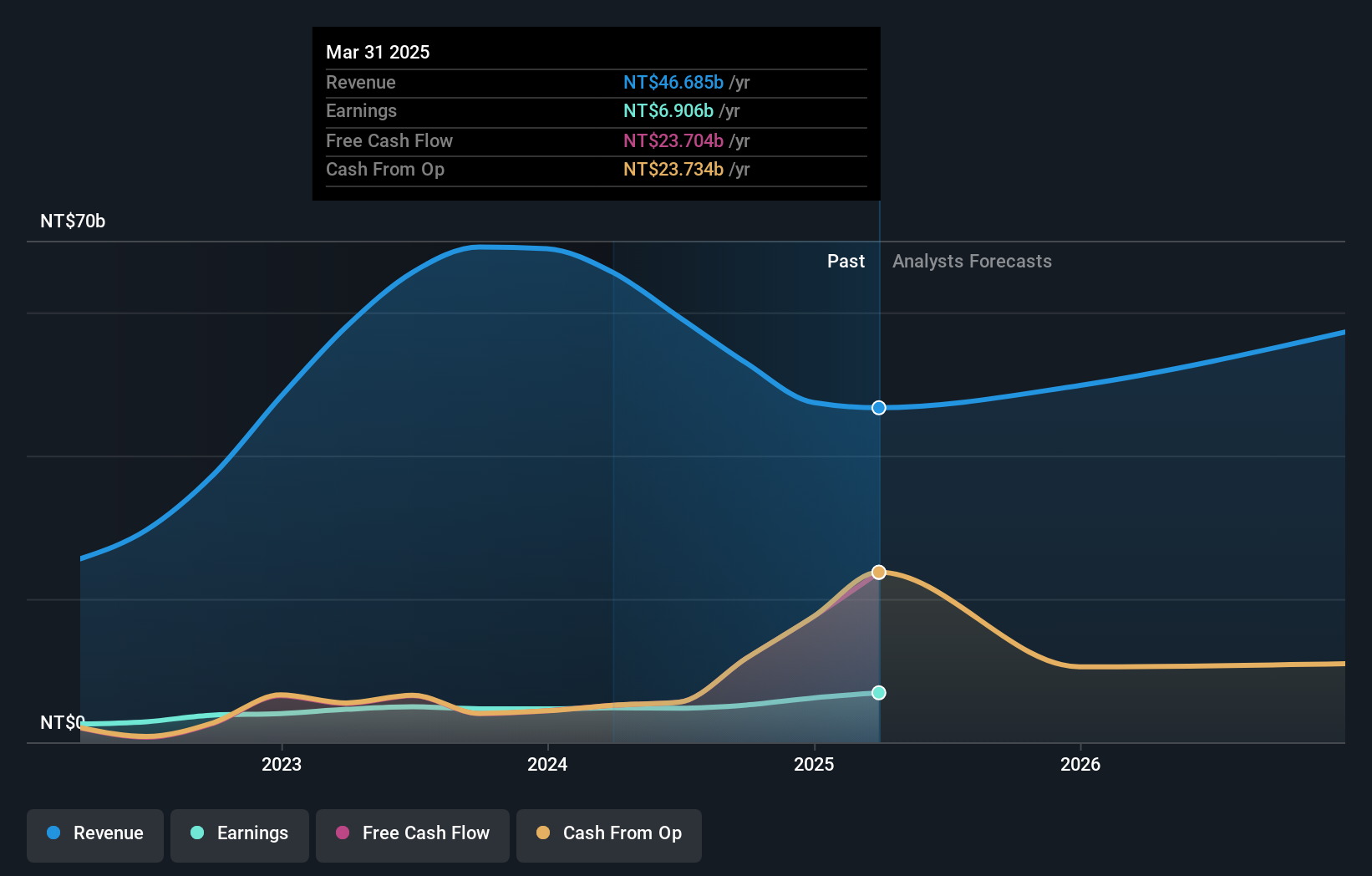
Task: Toggle the Earnings legend series
Action: click(240, 835)
